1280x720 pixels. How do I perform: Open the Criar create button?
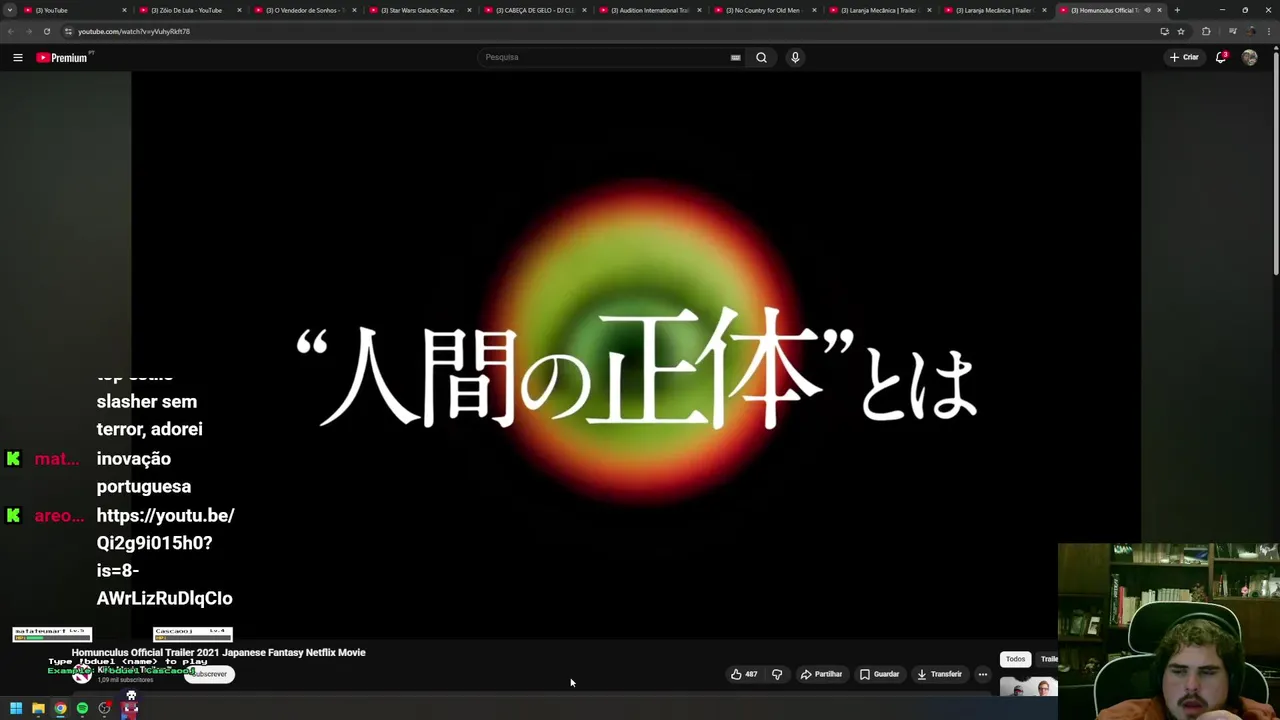[x=1183, y=57]
